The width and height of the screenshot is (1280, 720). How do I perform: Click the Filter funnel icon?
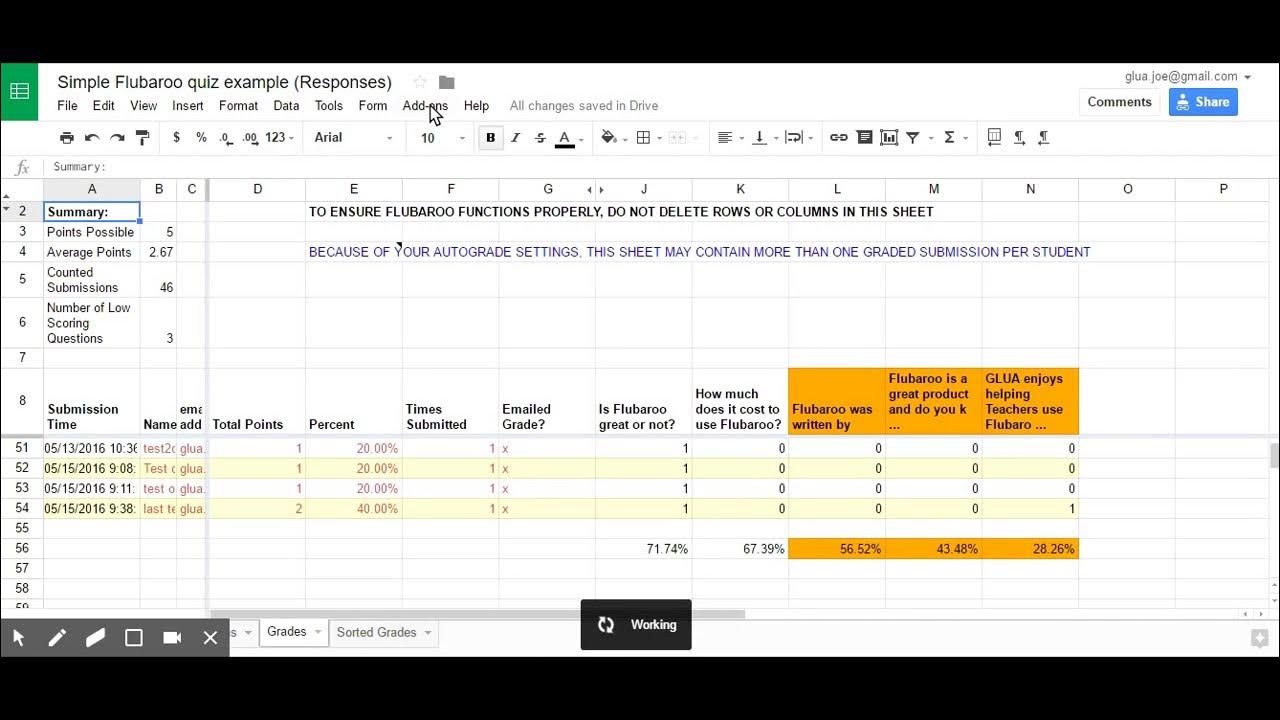913,138
